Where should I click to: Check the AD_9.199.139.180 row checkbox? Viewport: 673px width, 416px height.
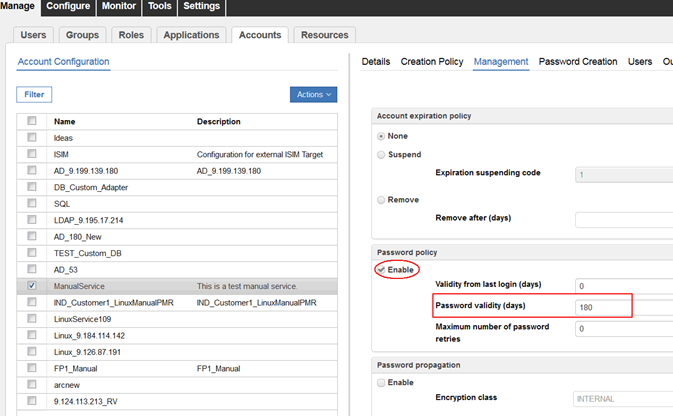click(x=32, y=170)
